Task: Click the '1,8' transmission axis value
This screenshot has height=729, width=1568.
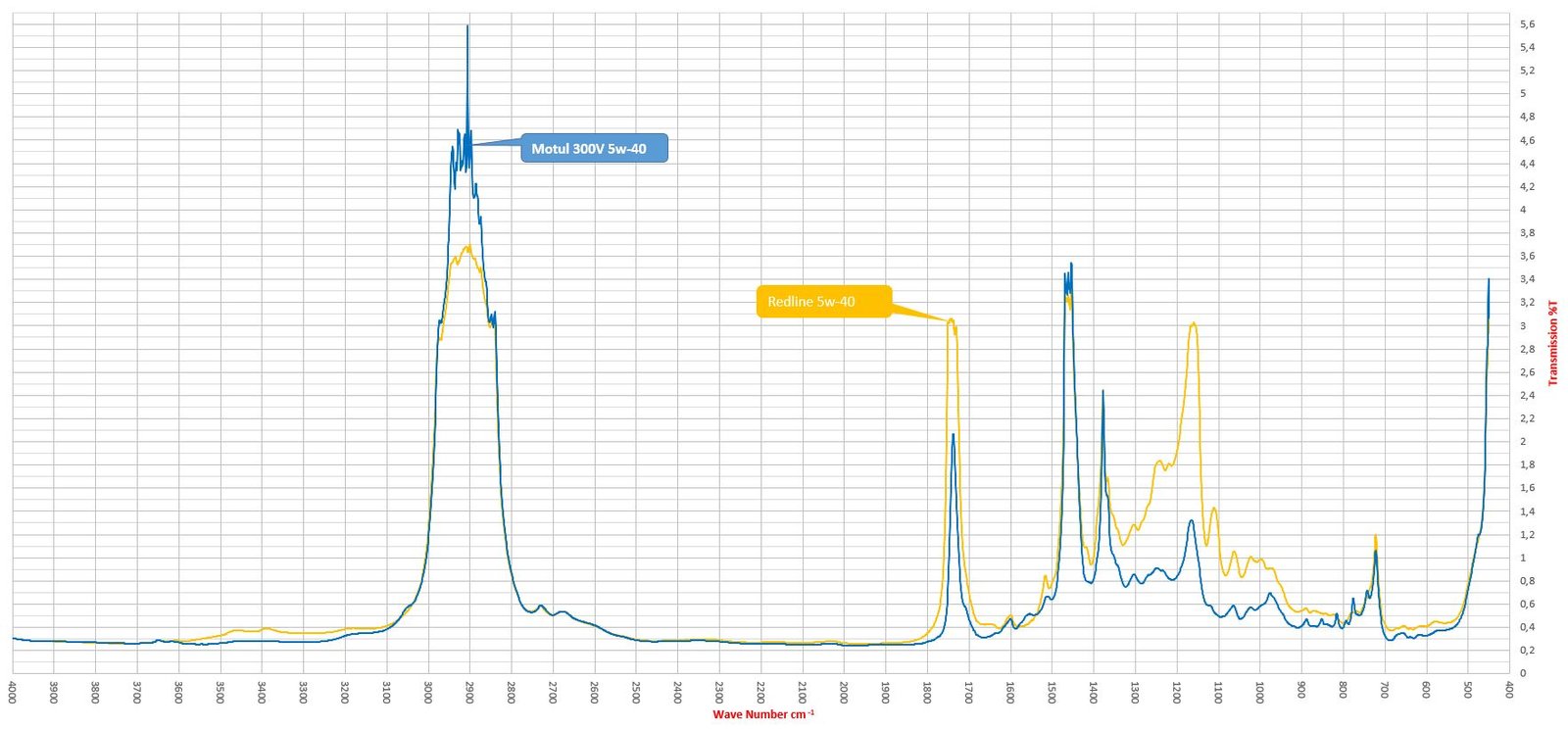Action: click(x=1528, y=465)
